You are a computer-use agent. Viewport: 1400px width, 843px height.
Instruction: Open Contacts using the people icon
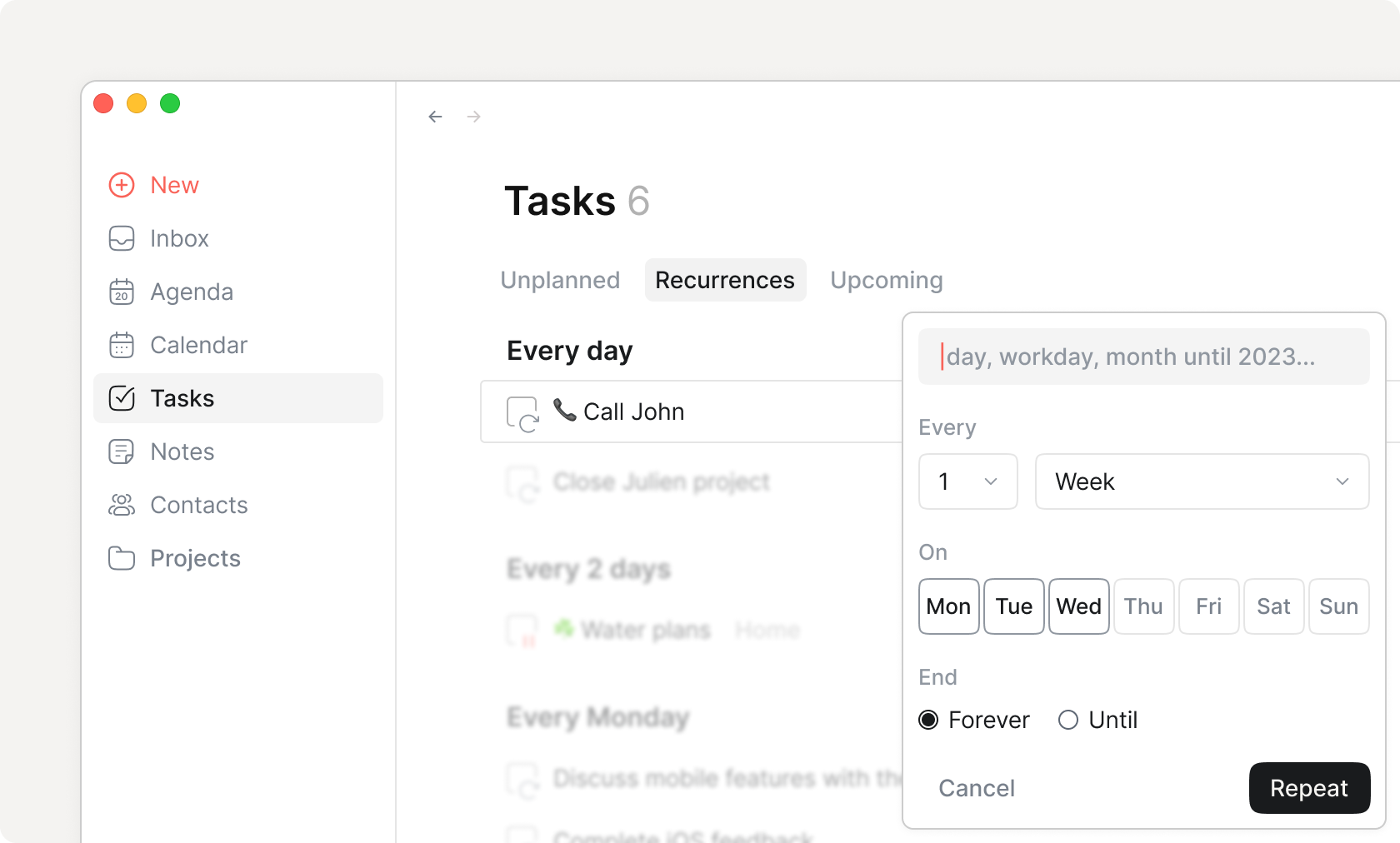pyautogui.click(x=121, y=505)
